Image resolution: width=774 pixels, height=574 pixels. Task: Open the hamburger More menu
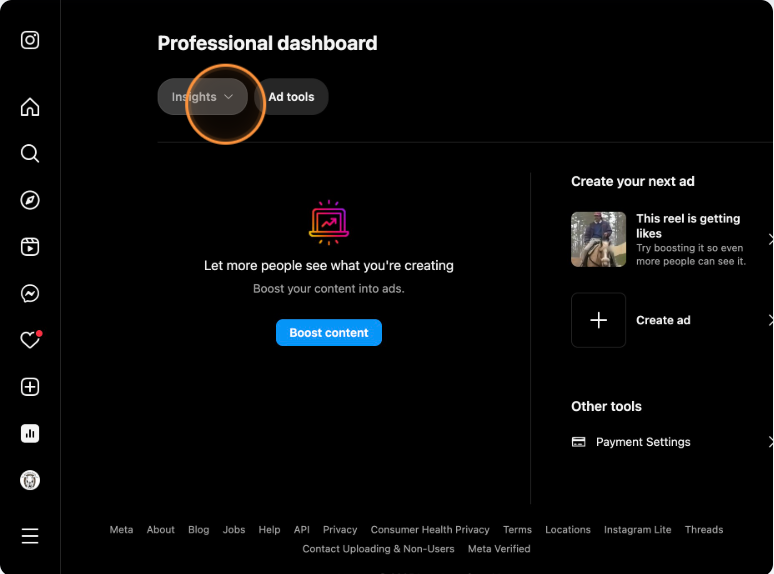pos(30,536)
